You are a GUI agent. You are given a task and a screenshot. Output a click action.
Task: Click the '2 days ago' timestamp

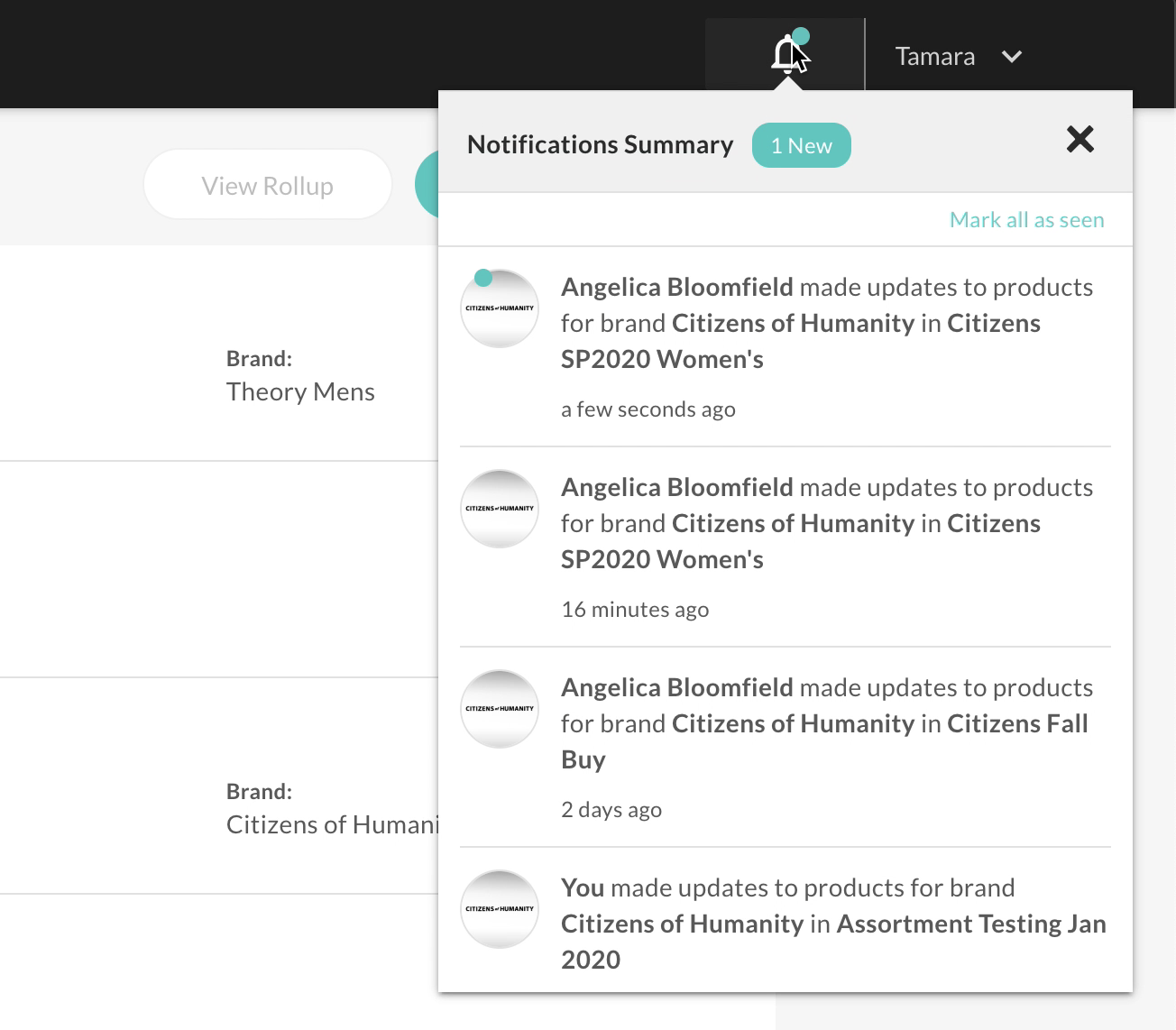[x=611, y=810]
